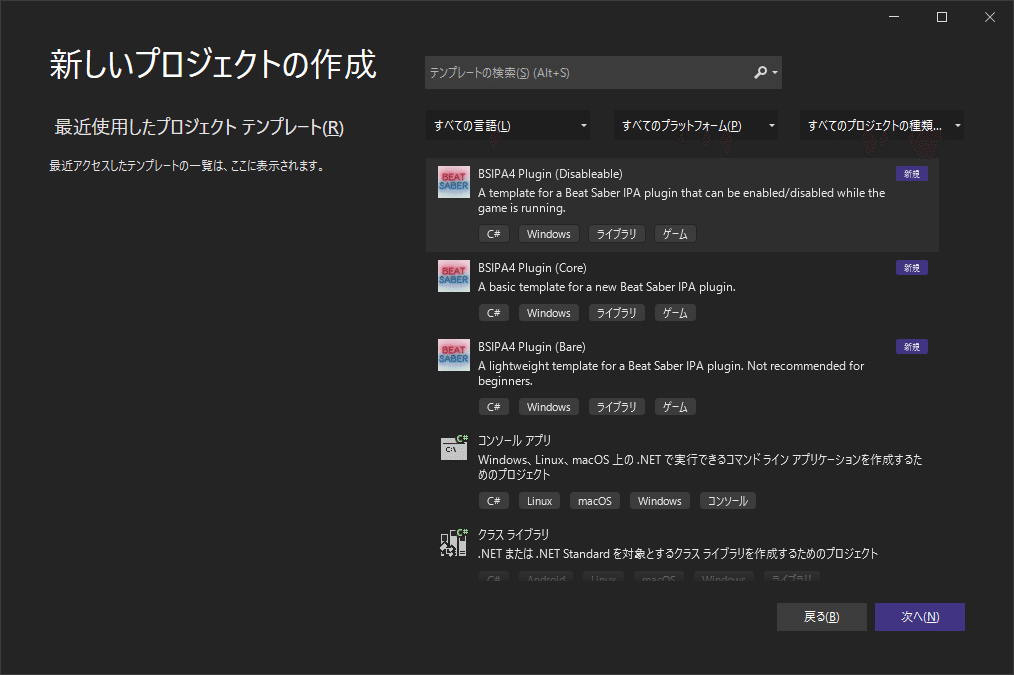Select the BSIPA4 Plugin (Bare) template icon
The width and height of the screenshot is (1014, 675).
[x=453, y=355]
